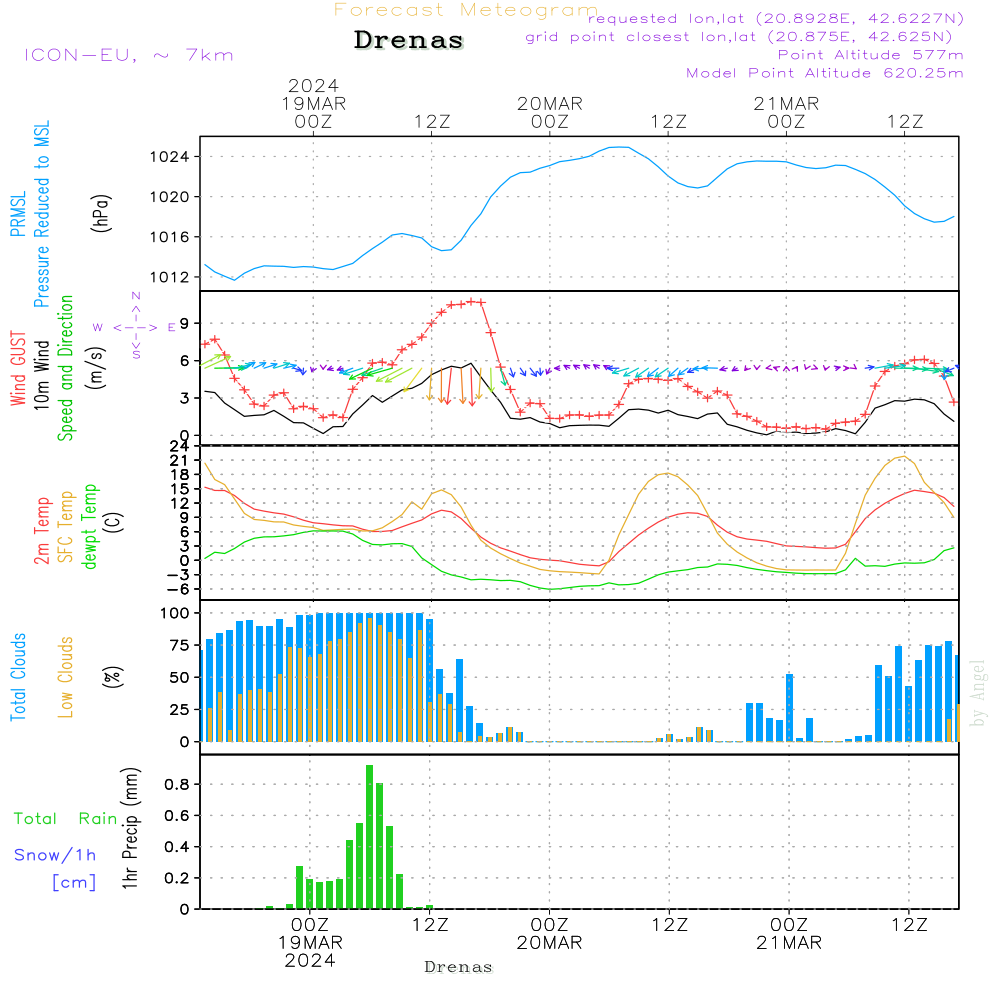
Task: Toggle the dewpt Temp legend label
Action: [x=91, y=528]
